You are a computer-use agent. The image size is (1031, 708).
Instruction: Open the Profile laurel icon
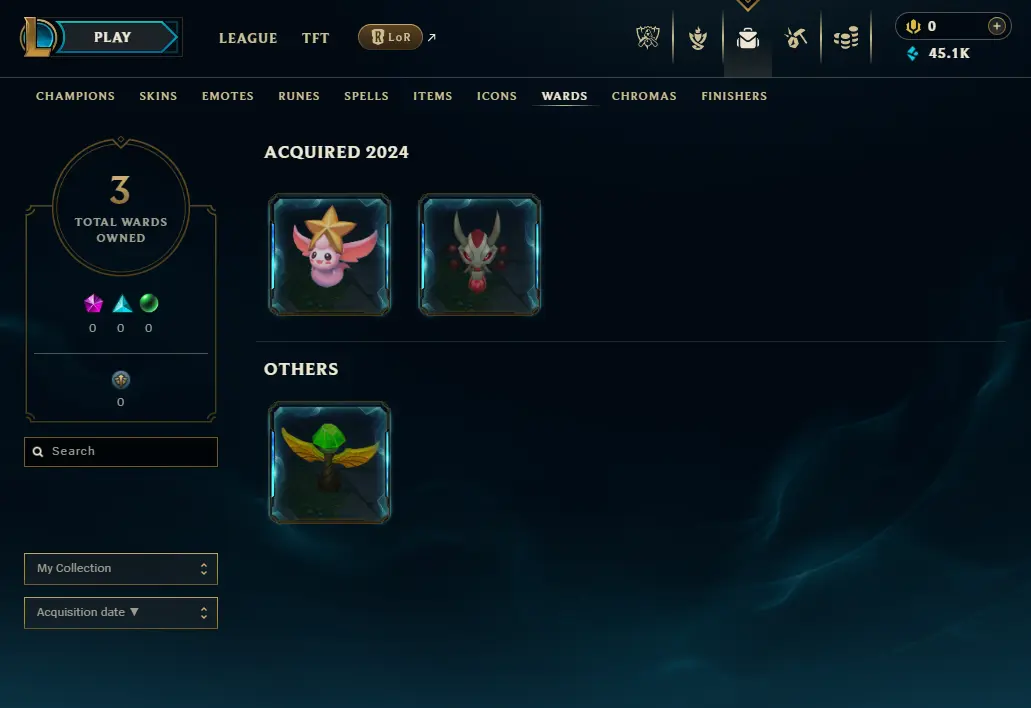pyautogui.click(x=698, y=38)
